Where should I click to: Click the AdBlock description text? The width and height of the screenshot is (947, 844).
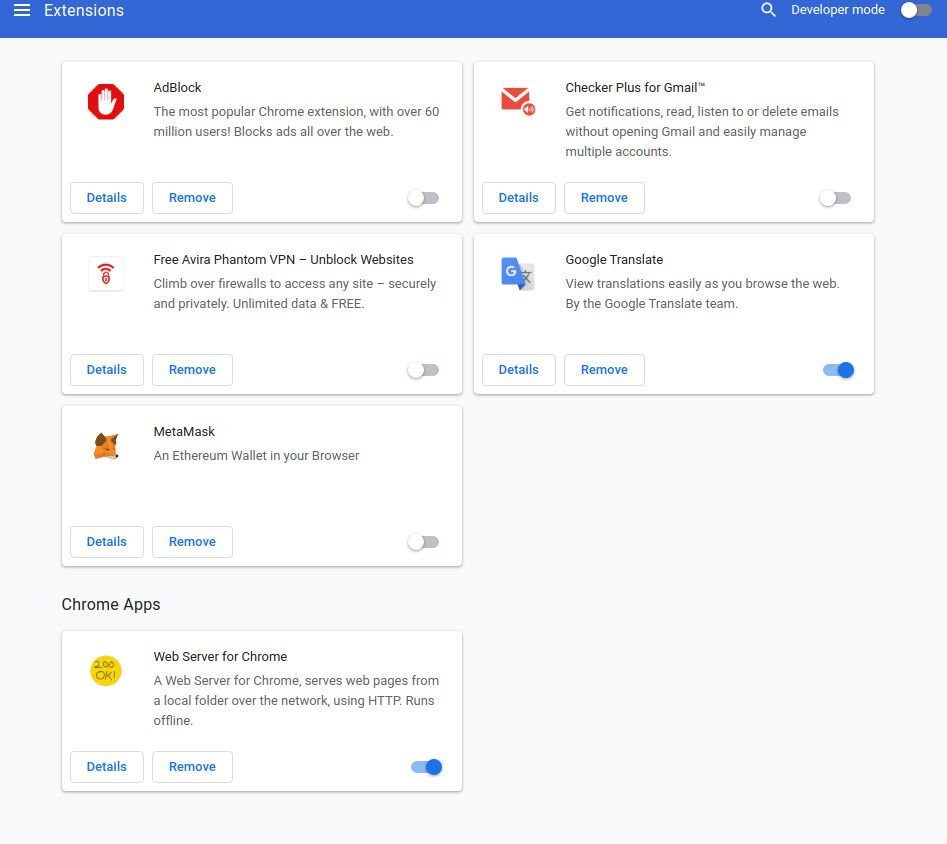point(296,121)
